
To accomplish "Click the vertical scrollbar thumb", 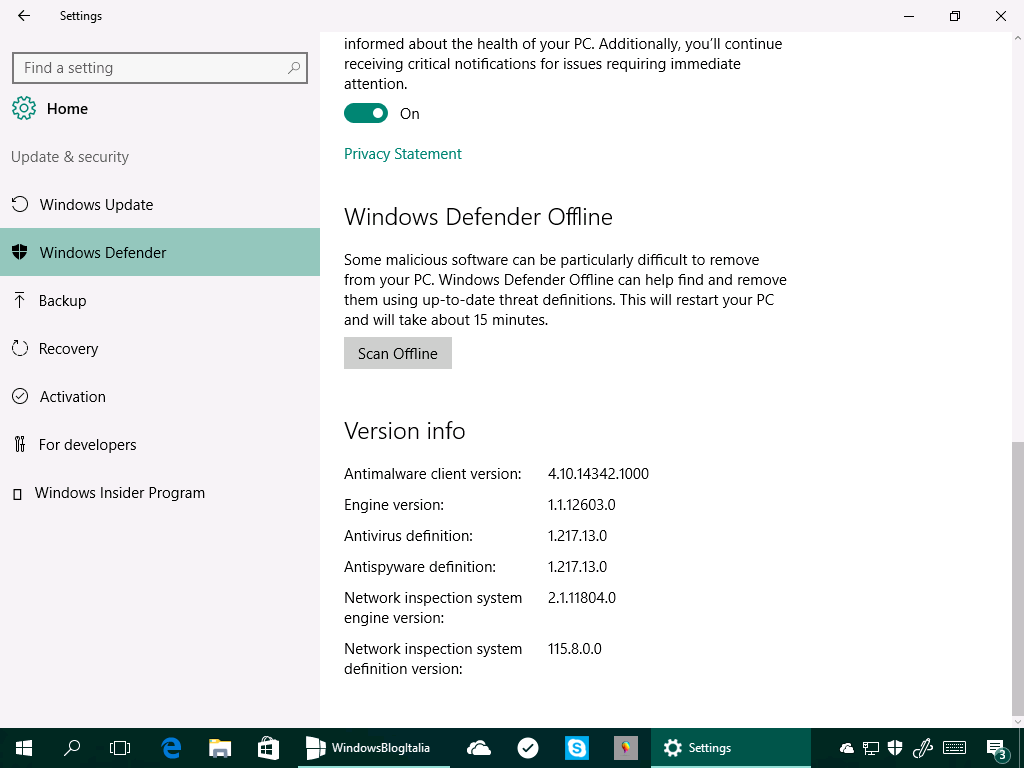I will pos(1017,577).
